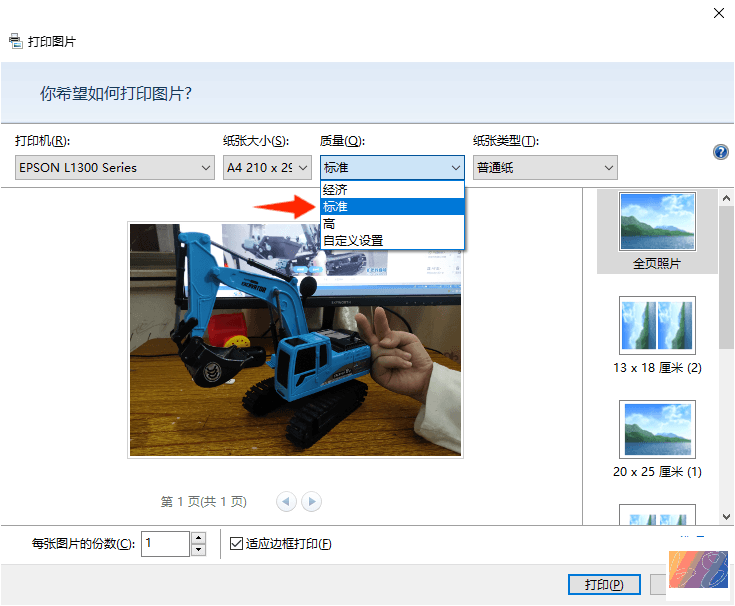Go to next page arrow button

[x=312, y=501]
